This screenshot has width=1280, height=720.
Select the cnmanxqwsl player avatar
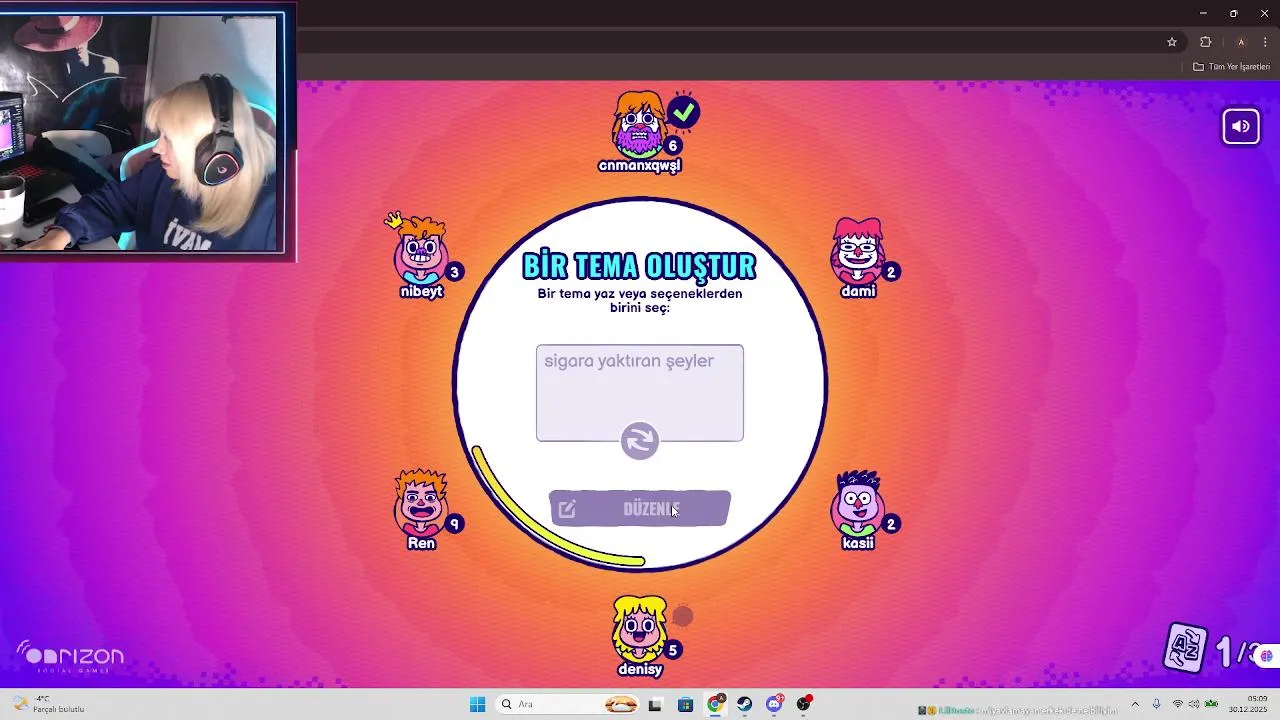pyautogui.click(x=639, y=124)
